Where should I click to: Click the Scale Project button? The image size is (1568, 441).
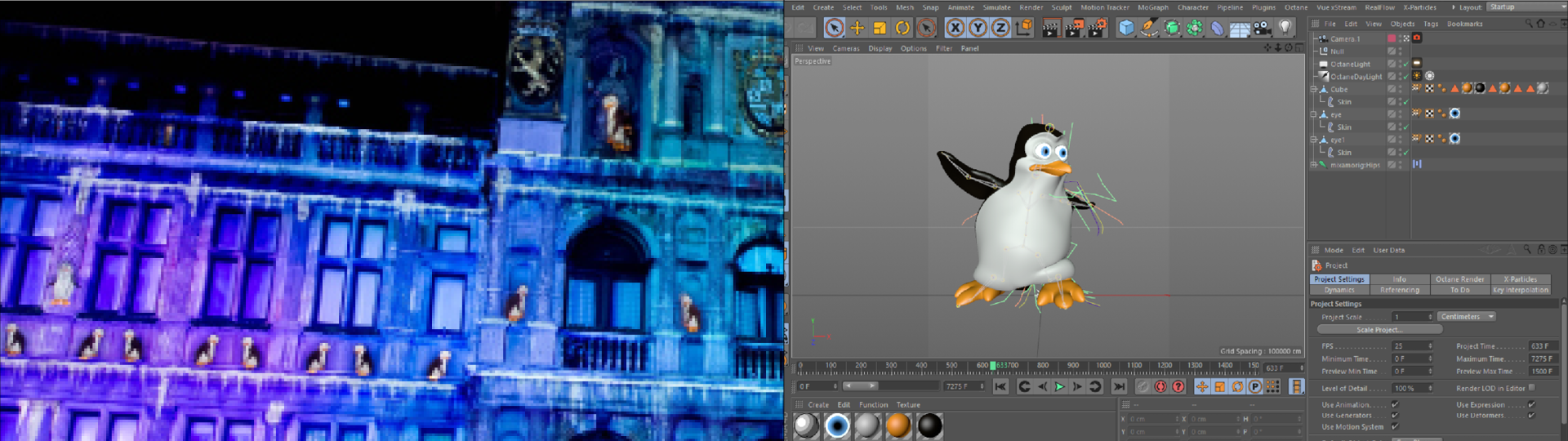tap(1379, 330)
